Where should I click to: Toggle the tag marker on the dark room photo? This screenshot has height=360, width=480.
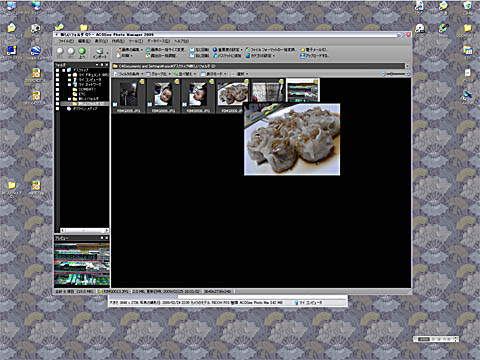(x=142, y=81)
